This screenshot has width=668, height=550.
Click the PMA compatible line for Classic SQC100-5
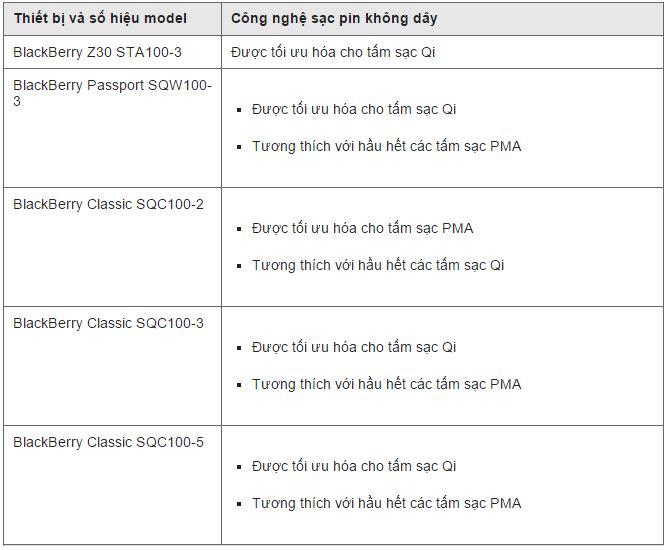click(x=386, y=503)
